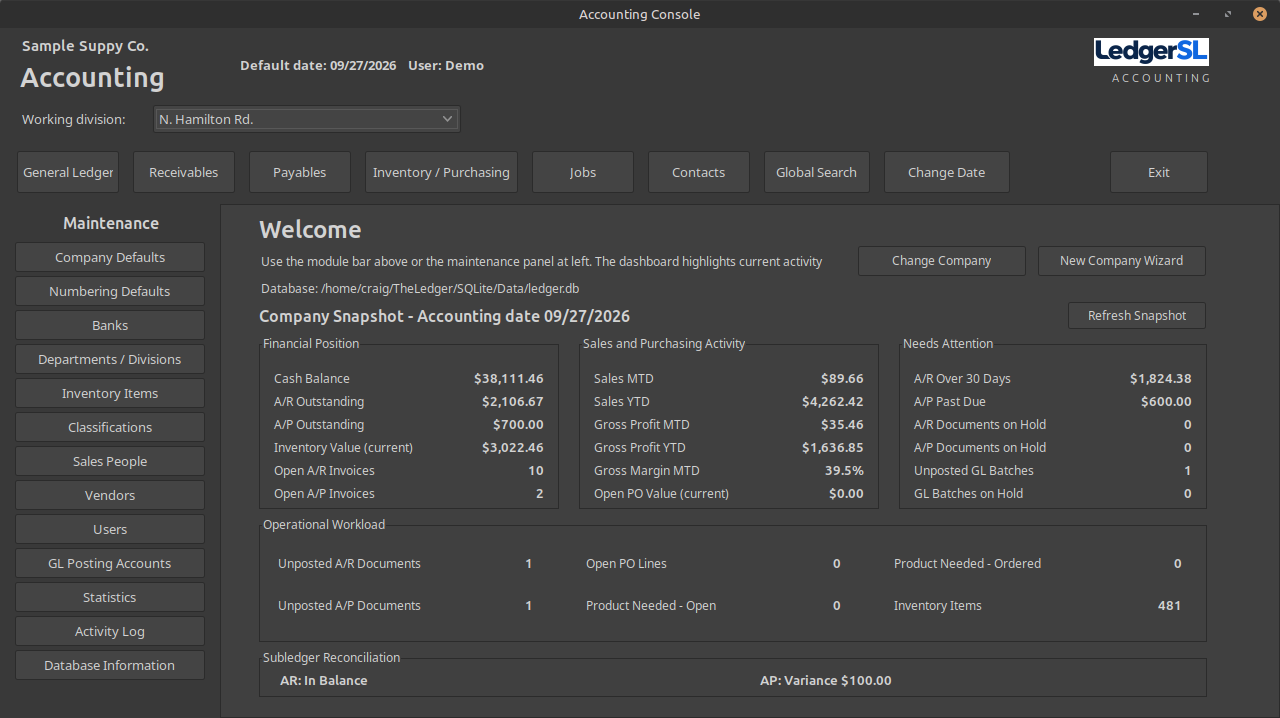Viewport: 1280px width, 718px height.
Task: Open Departments / Divisions
Action: (x=110, y=359)
